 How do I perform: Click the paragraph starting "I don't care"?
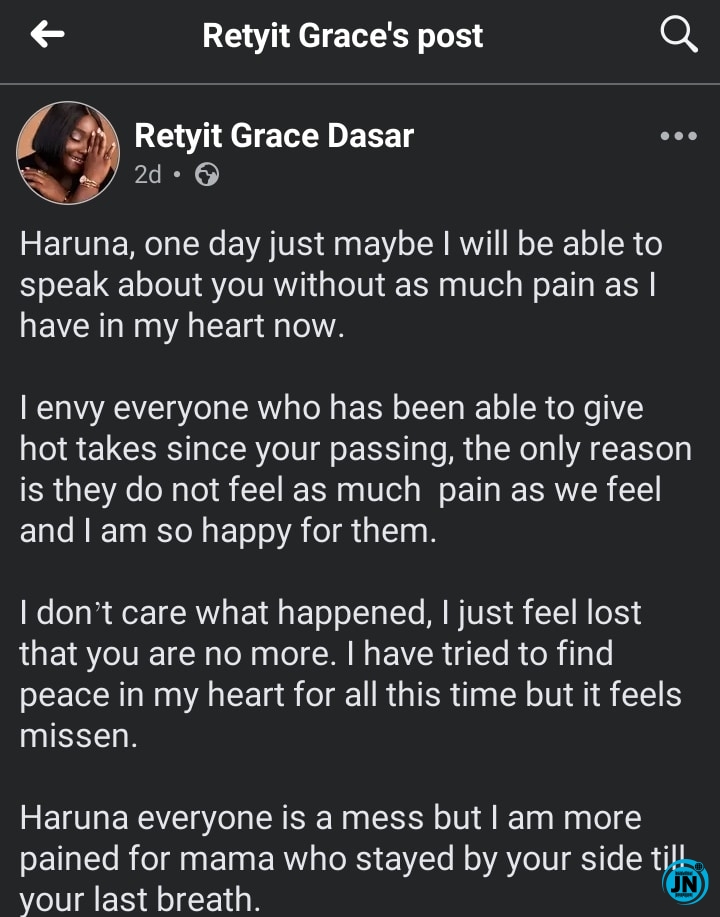point(350,673)
